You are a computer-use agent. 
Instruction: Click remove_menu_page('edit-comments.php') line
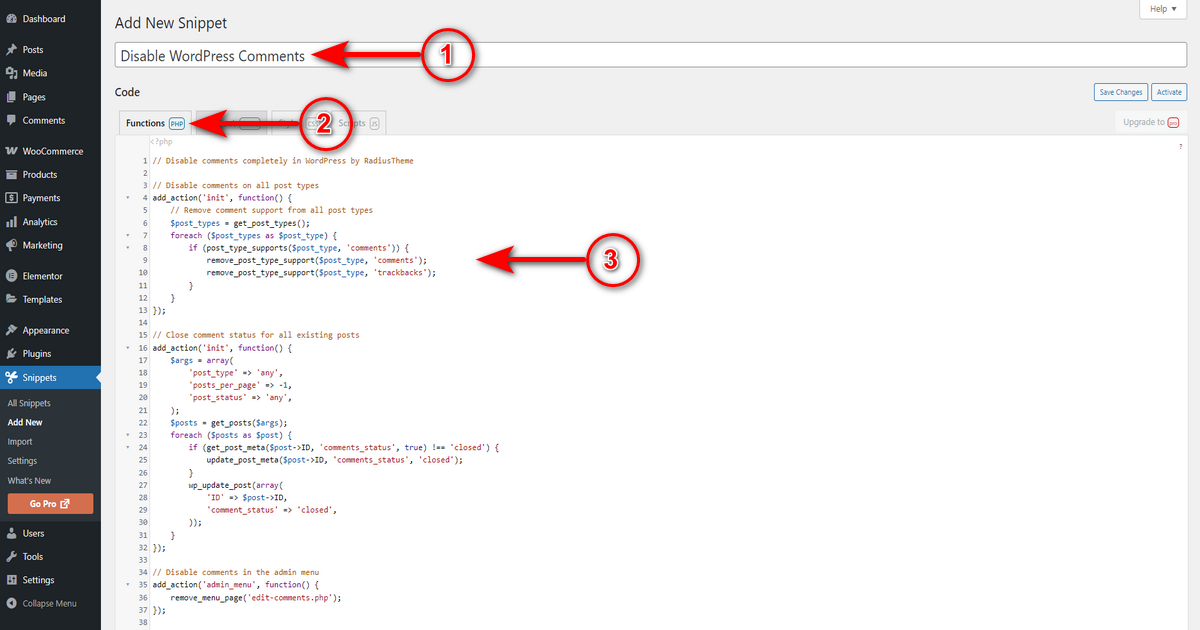click(x=256, y=598)
